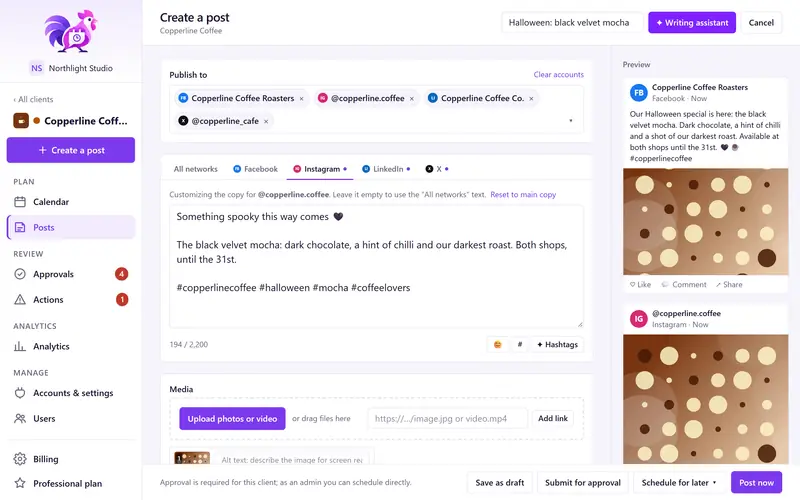Click the Facebook preview image

705,221
